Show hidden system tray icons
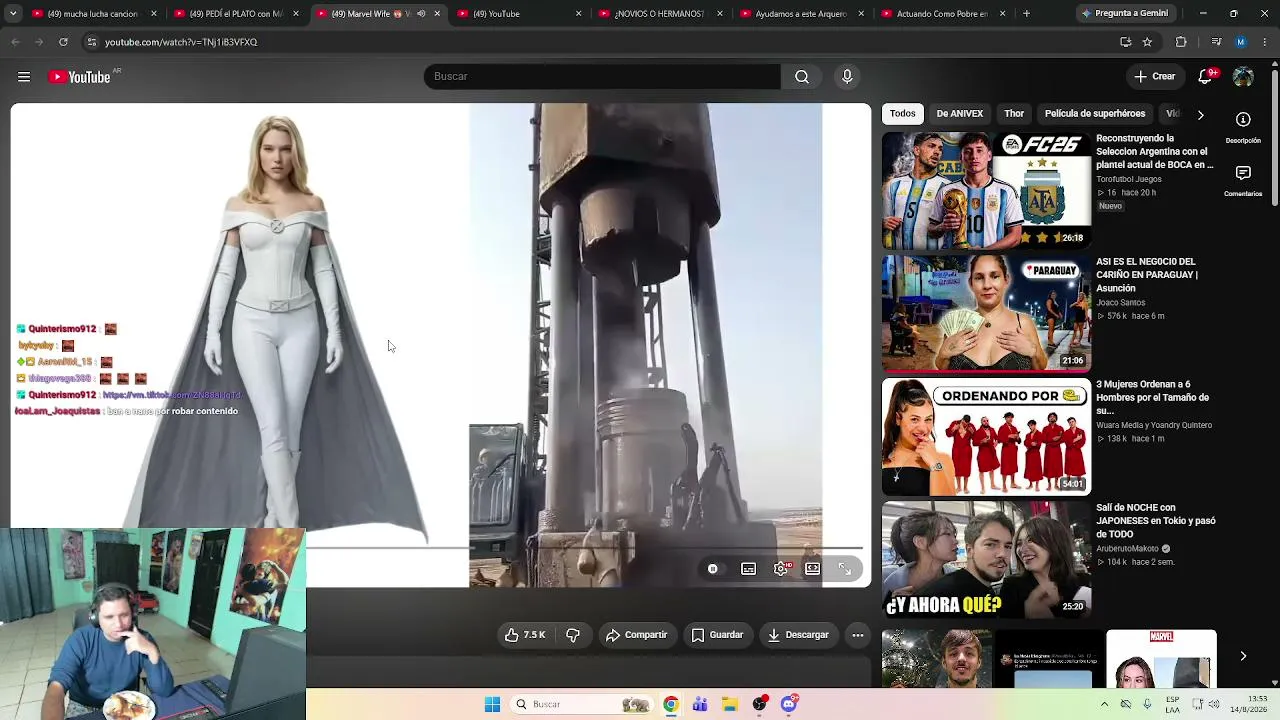Viewport: 1280px width, 720px height. pos(1104,704)
